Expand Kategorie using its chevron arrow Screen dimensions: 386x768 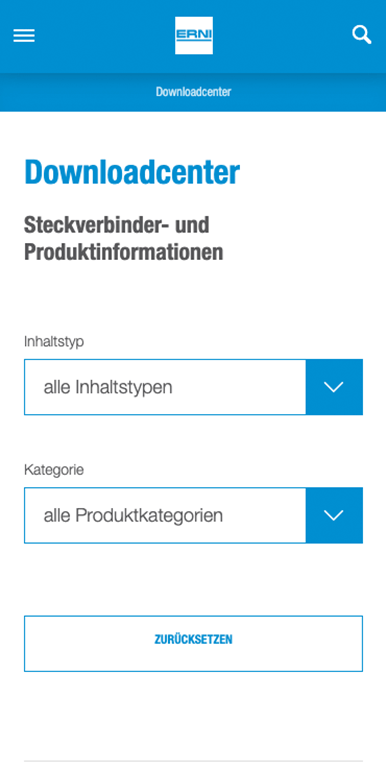coord(334,515)
